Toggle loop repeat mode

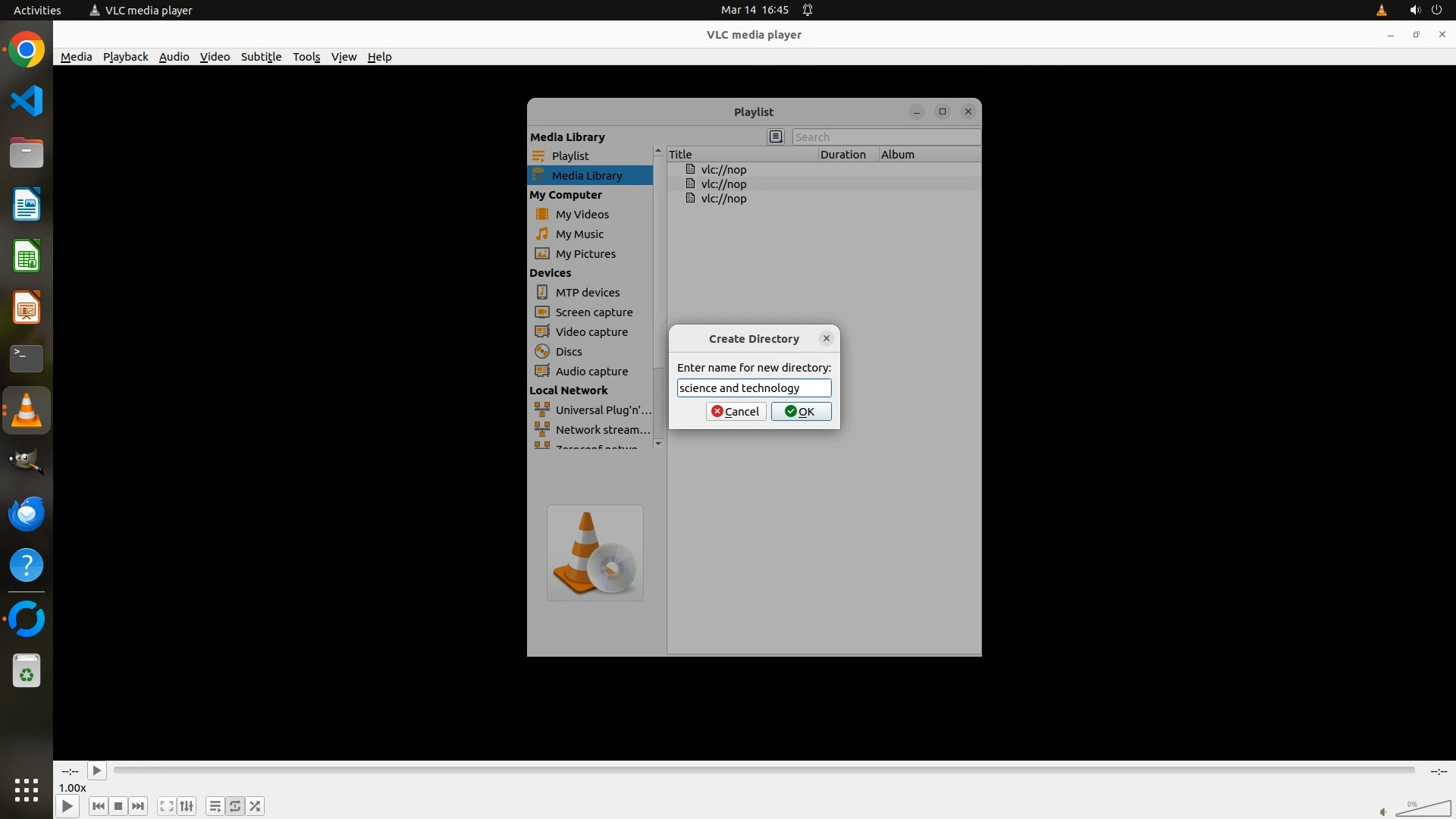(235, 806)
